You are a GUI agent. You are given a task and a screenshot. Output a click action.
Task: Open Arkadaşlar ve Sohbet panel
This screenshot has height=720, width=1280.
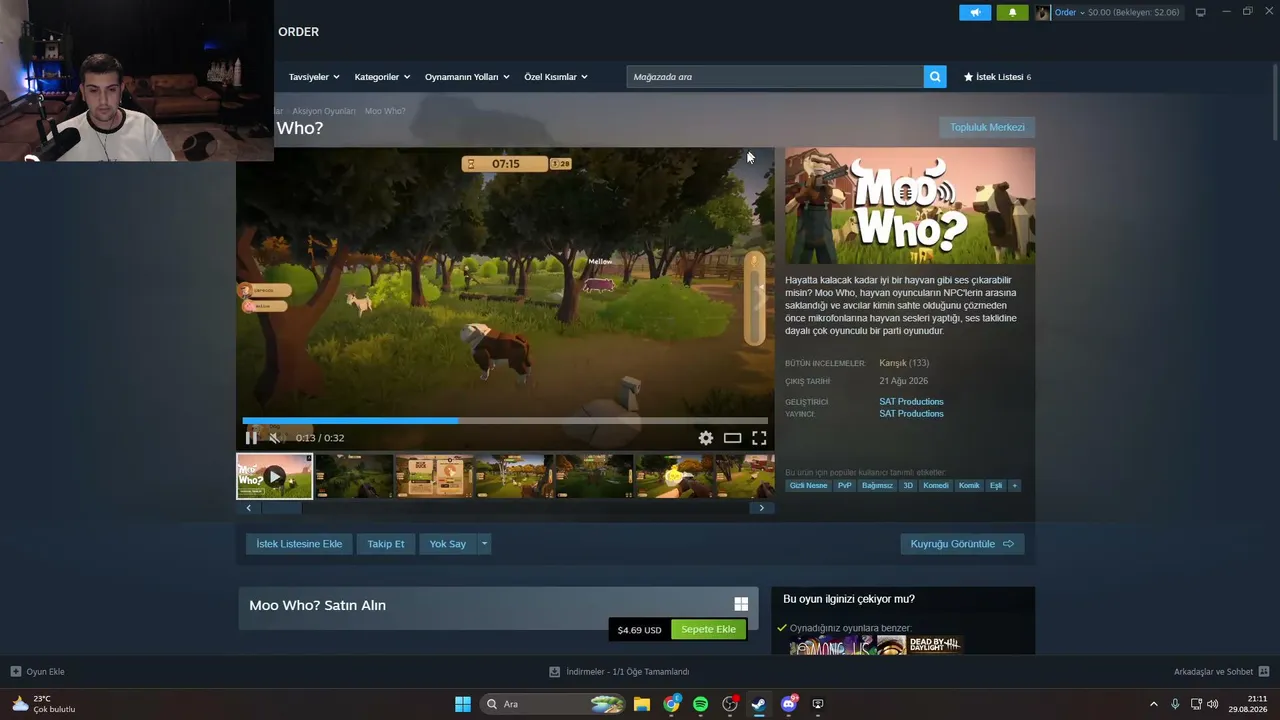click(1221, 672)
